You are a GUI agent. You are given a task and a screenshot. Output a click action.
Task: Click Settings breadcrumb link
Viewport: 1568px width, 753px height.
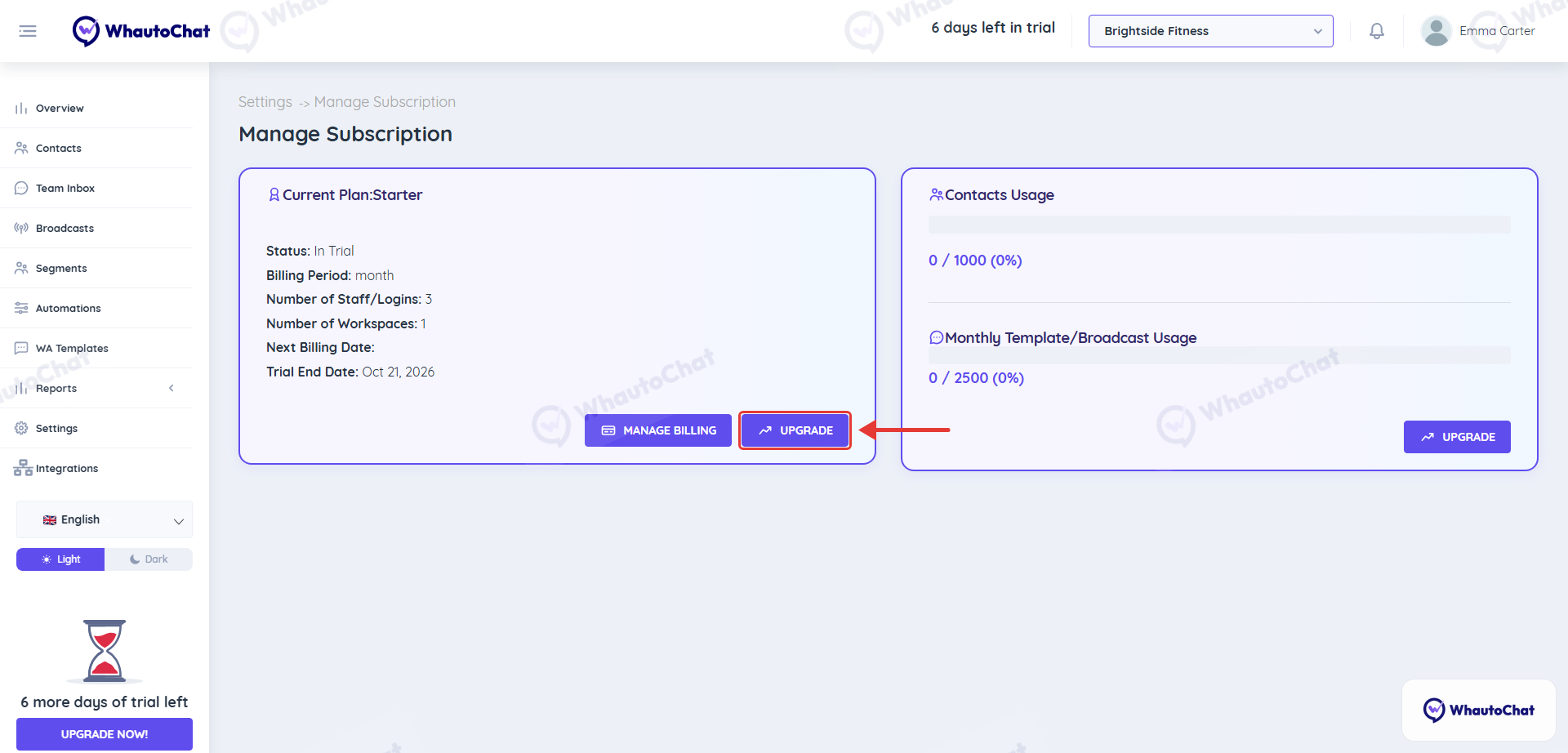[x=265, y=102]
